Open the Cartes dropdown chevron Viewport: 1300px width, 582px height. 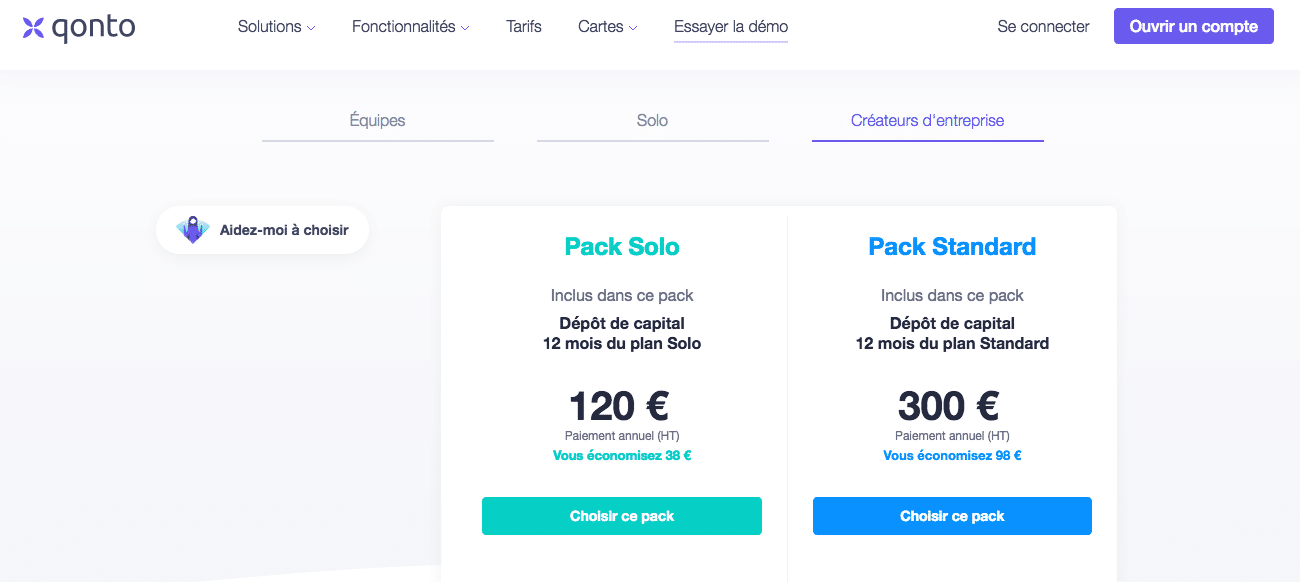coord(633,28)
